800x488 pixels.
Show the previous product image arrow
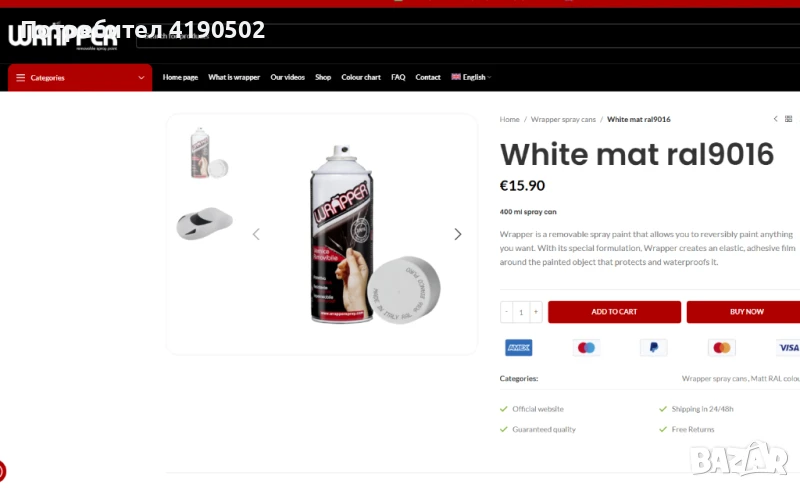pyautogui.click(x=256, y=234)
